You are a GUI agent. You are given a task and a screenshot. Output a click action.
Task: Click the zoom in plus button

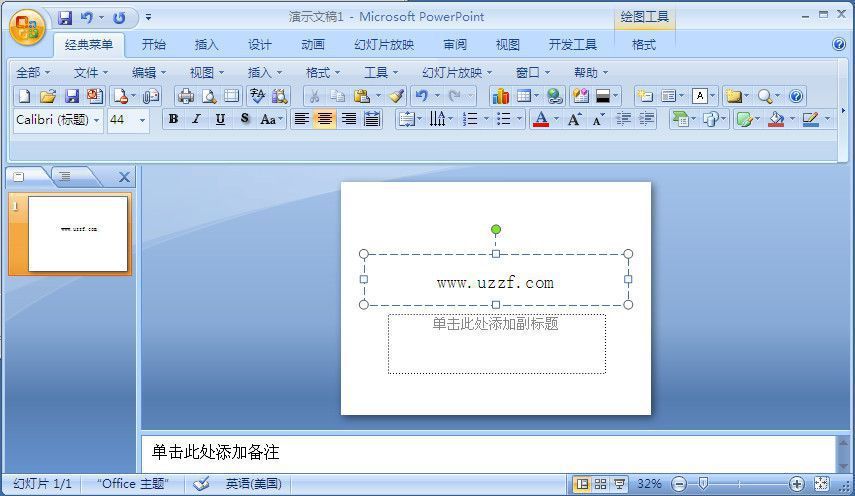(796, 483)
